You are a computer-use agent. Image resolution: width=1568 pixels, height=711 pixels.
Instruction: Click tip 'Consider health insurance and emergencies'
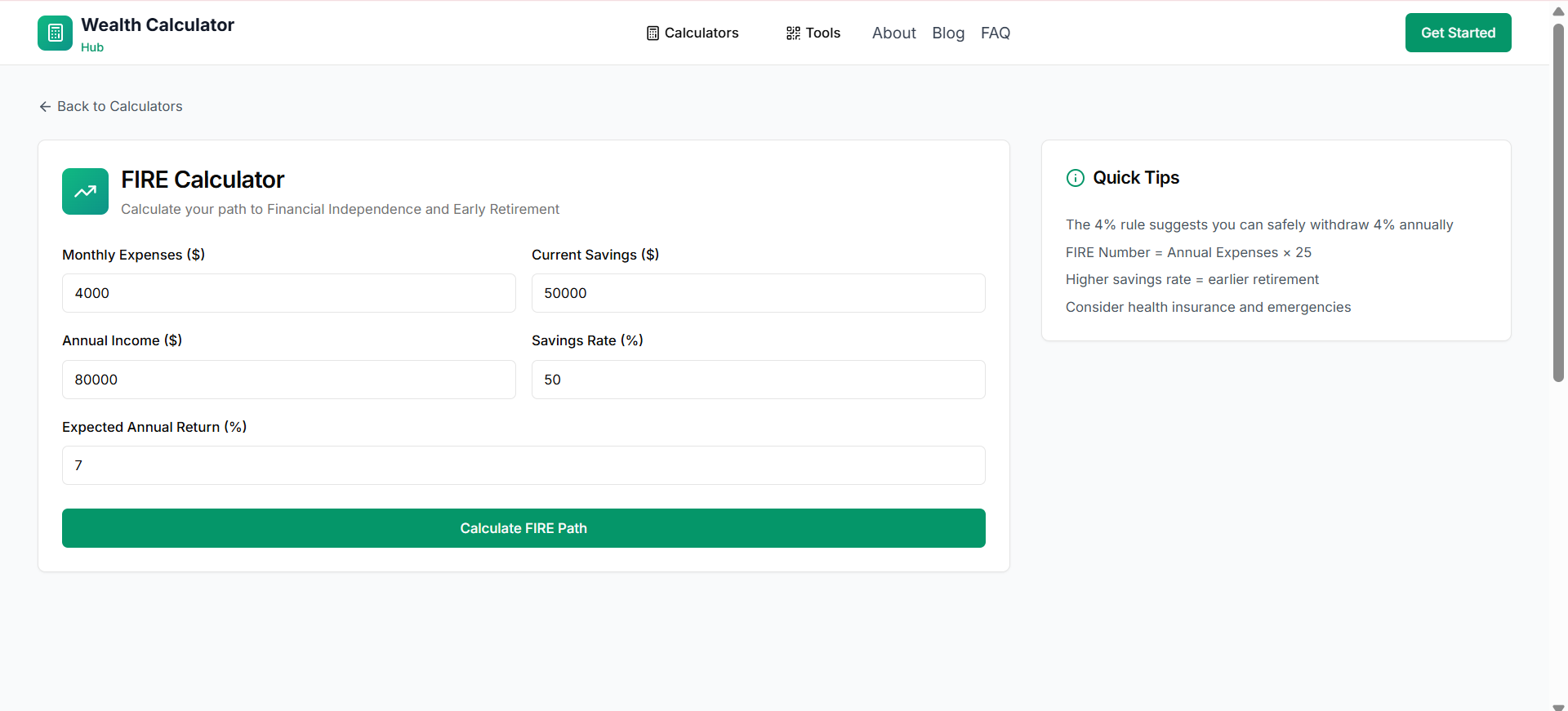(1208, 307)
